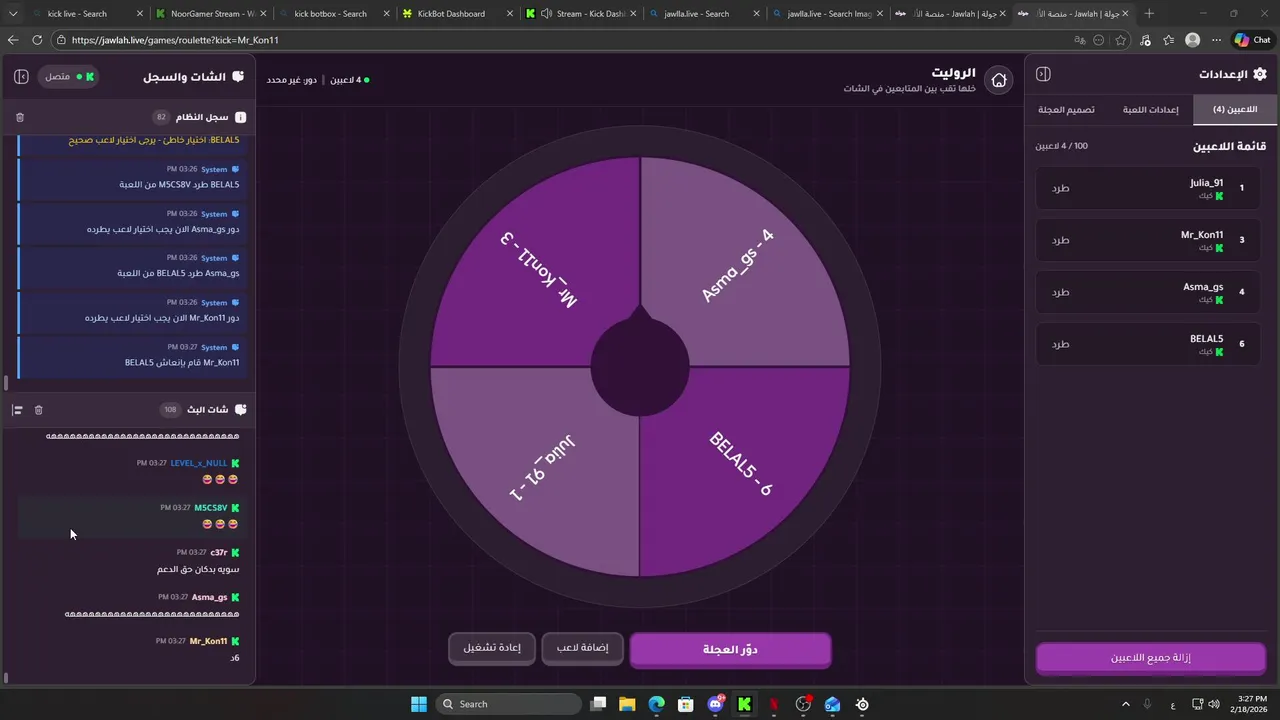Open the browser Chat (Copilot) button
The height and width of the screenshot is (720, 1280).
(x=1252, y=40)
